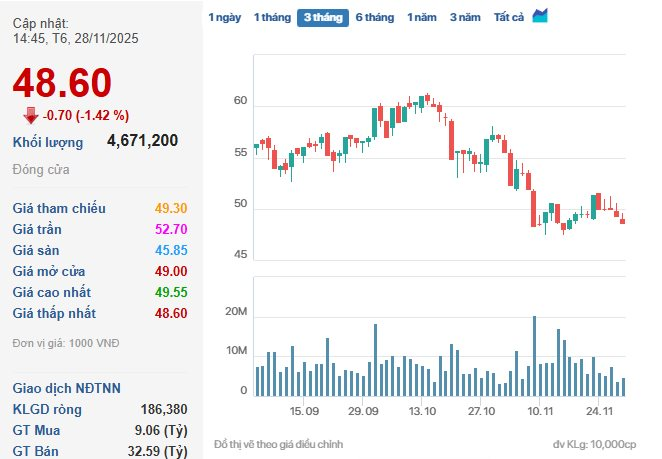
Task: Choose the 3 năm time range
Action: (x=465, y=17)
